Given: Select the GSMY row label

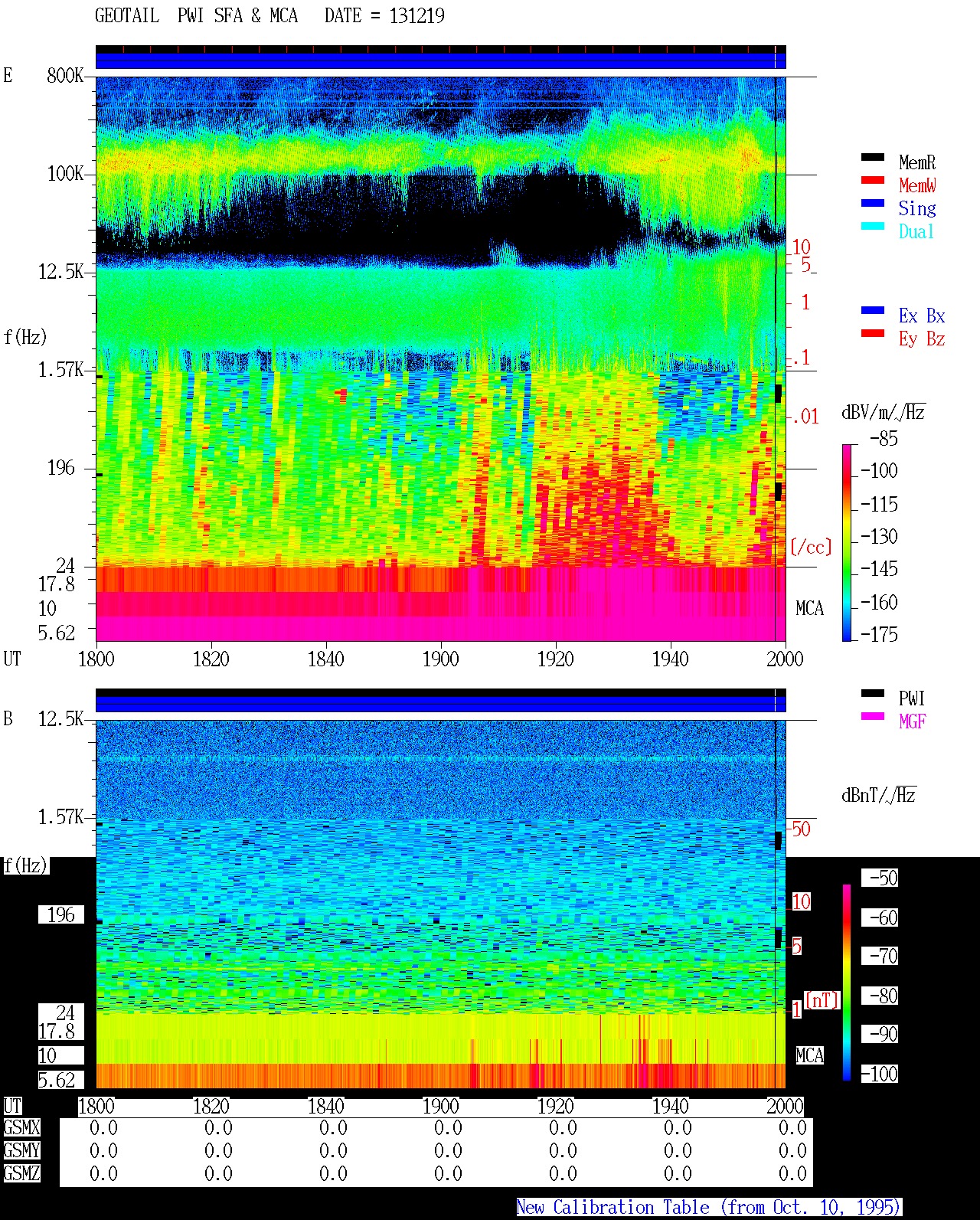Looking at the screenshot, I should [21, 1151].
